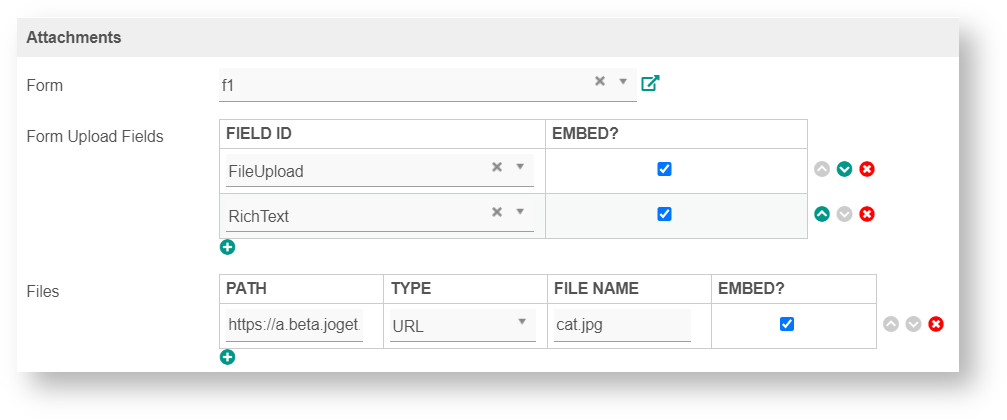Uncheck Embed for the FileUpload field

click(664, 169)
